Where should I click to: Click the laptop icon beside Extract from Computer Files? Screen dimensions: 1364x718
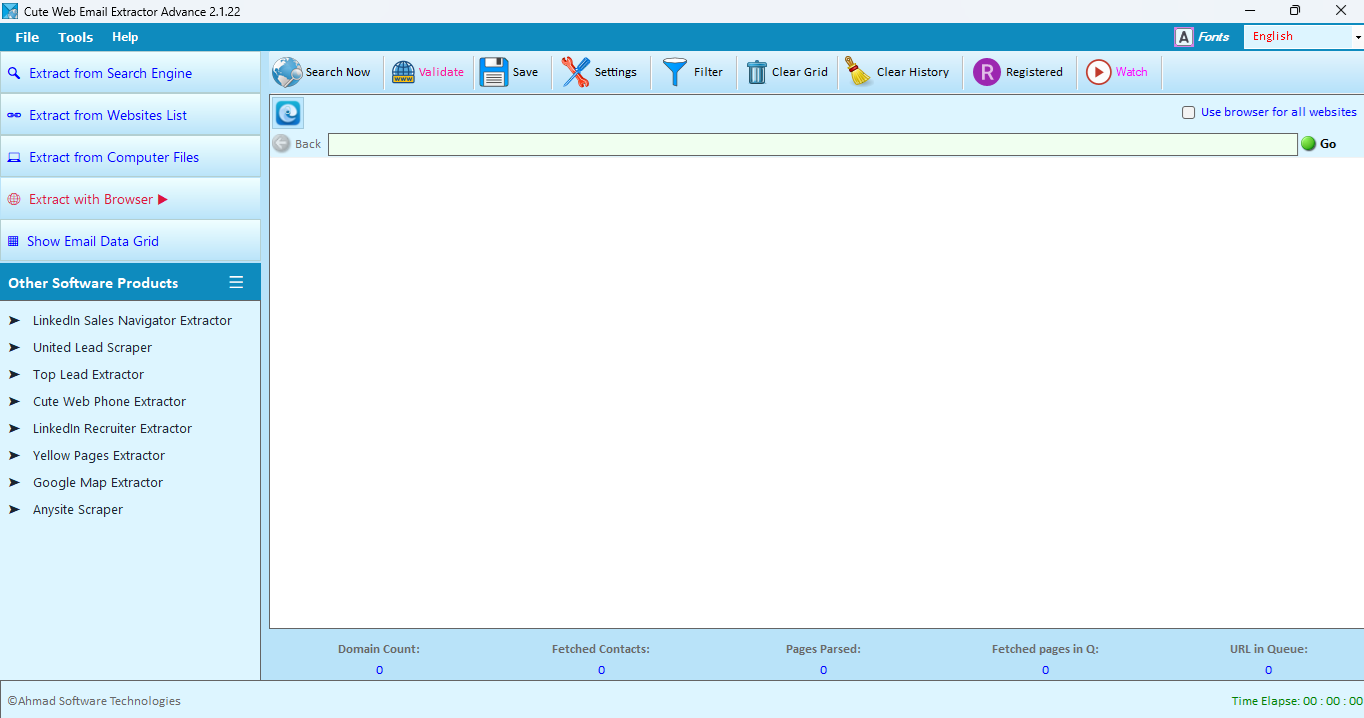[14, 157]
